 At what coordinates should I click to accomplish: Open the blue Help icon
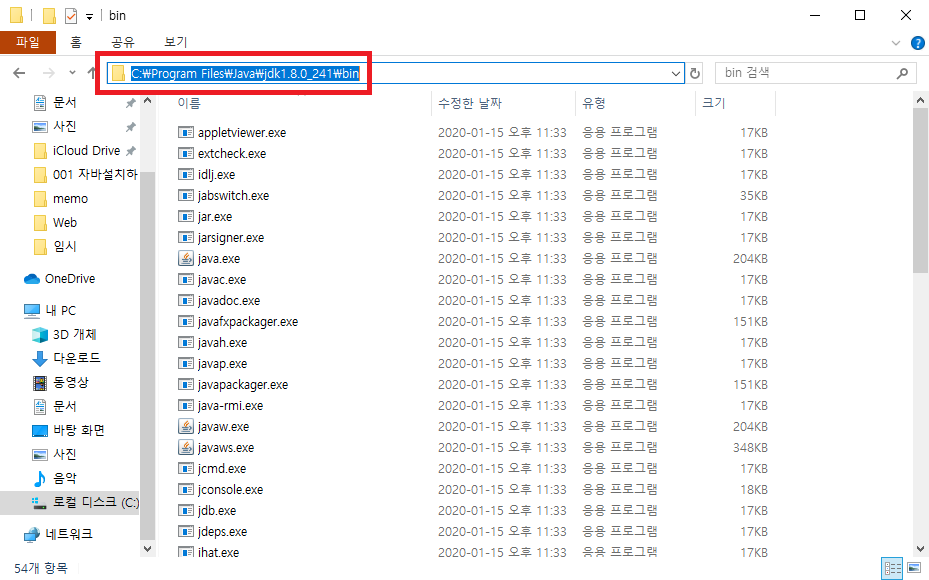[x=918, y=43]
